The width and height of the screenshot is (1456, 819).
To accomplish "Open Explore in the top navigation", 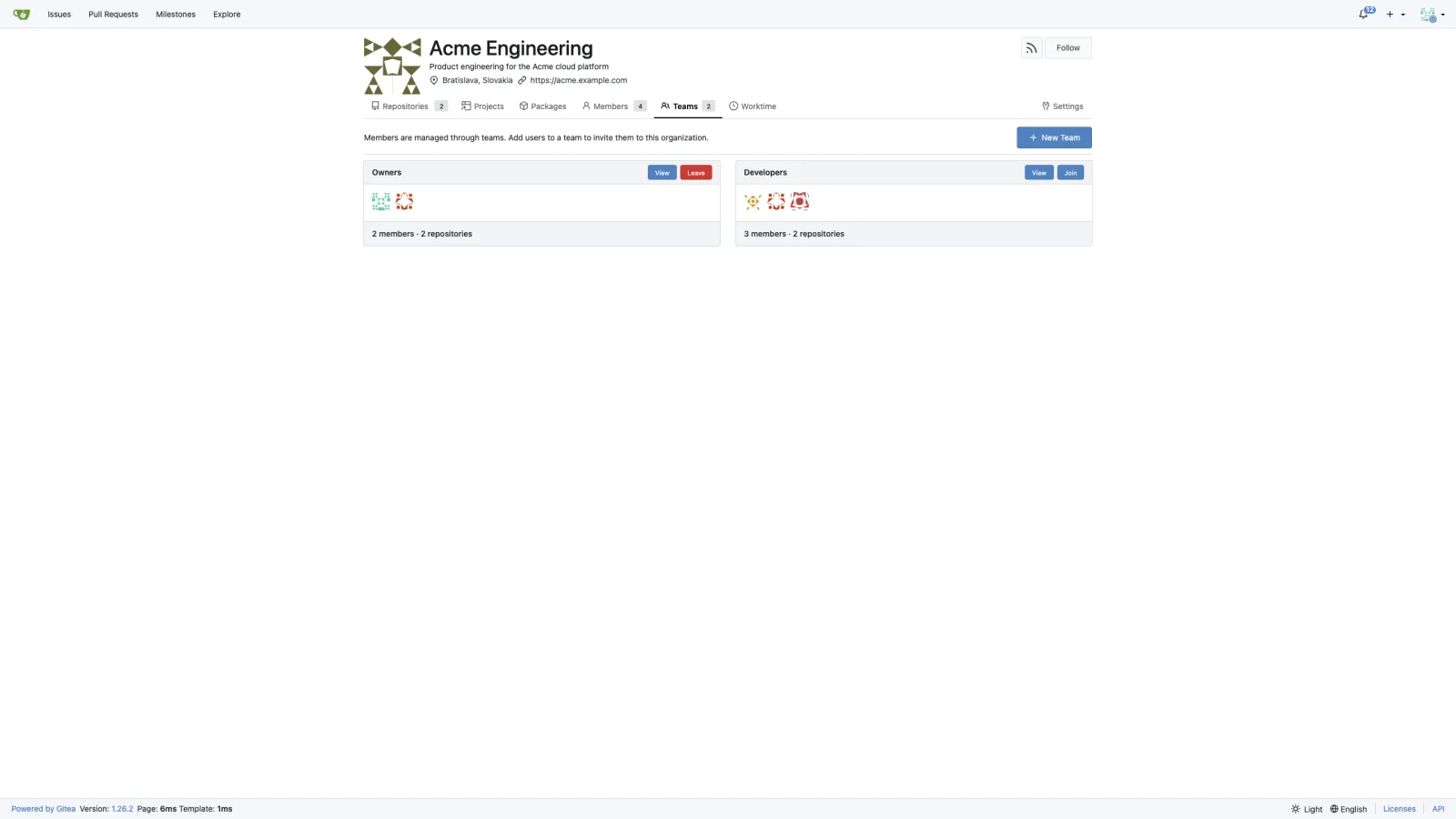I will [227, 15].
